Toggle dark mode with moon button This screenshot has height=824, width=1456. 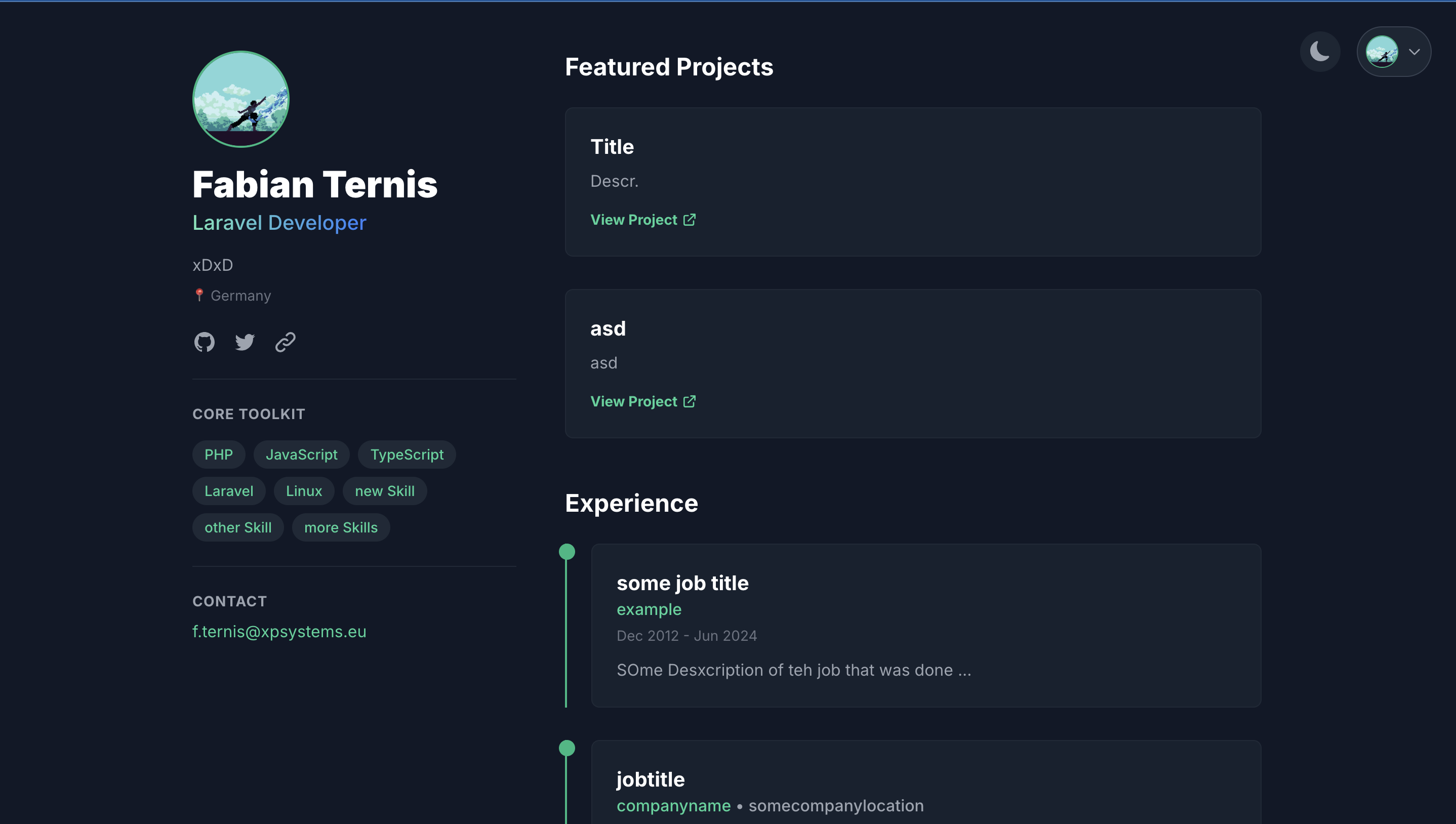click(1320, 52)
